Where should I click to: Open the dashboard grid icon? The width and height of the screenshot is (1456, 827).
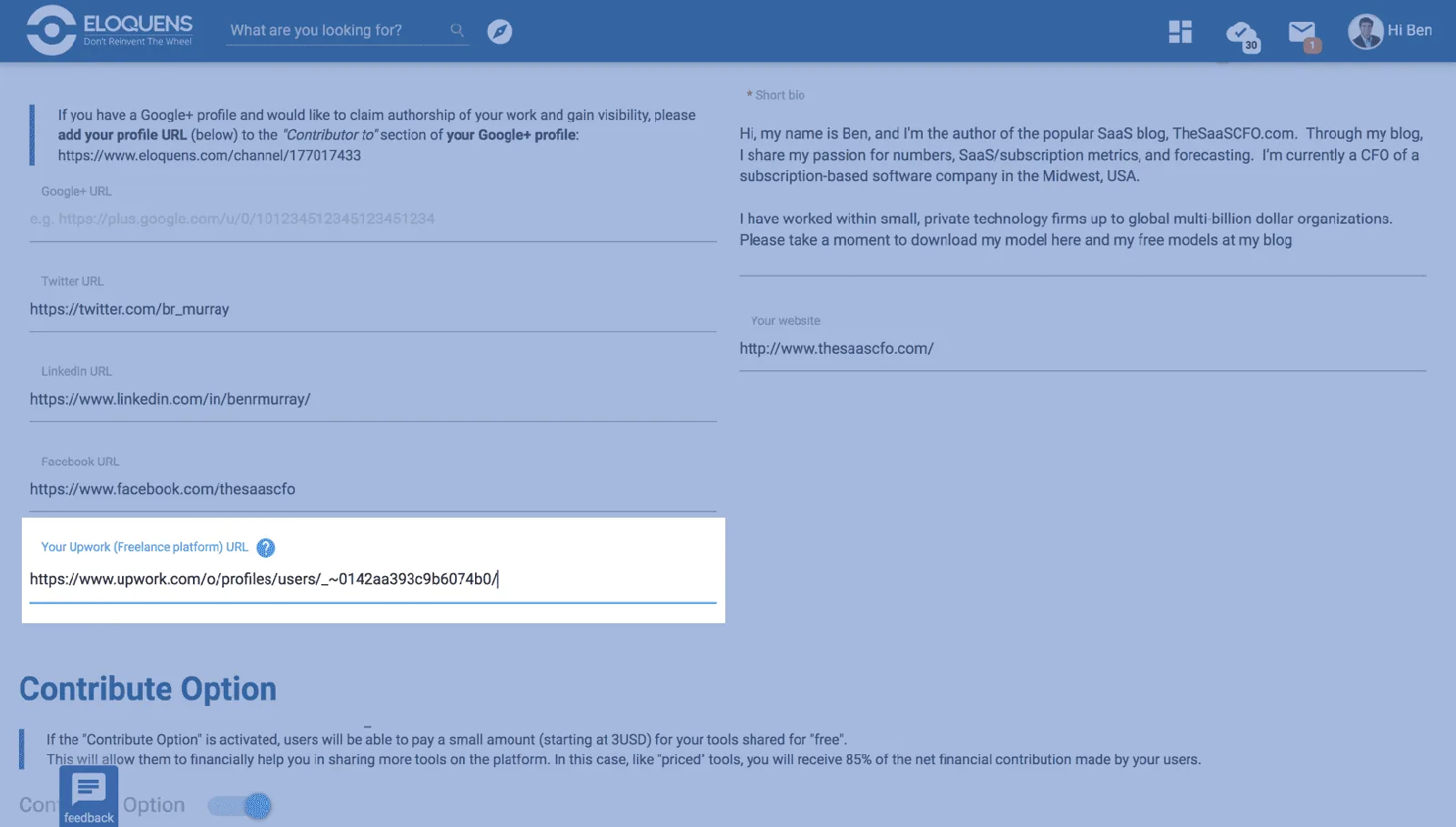click(x=1180, y=32)
